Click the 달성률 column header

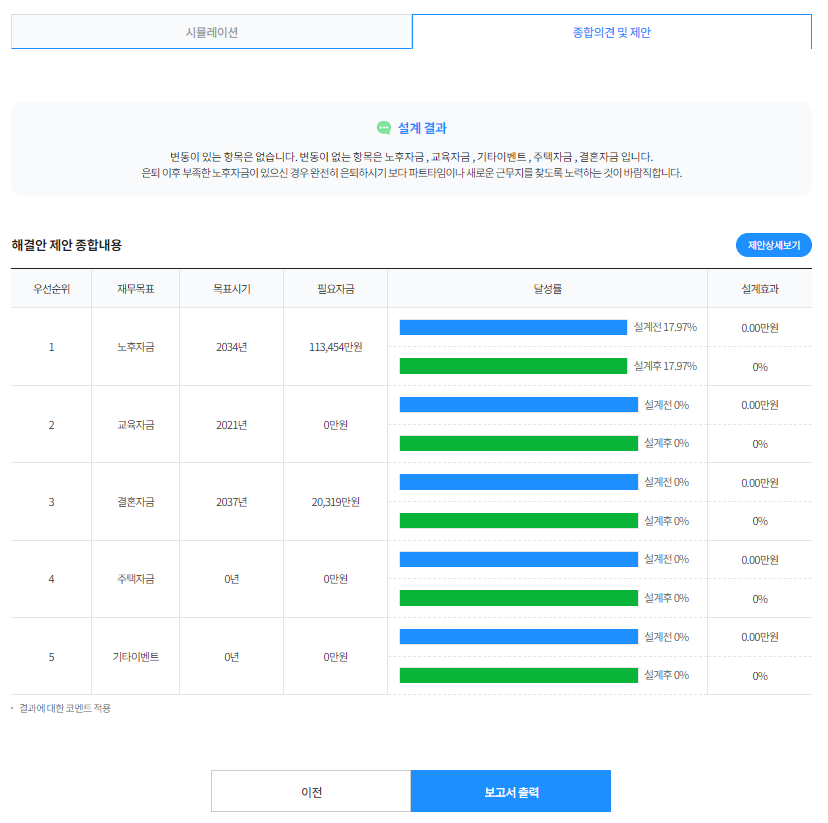click(547, 289)
